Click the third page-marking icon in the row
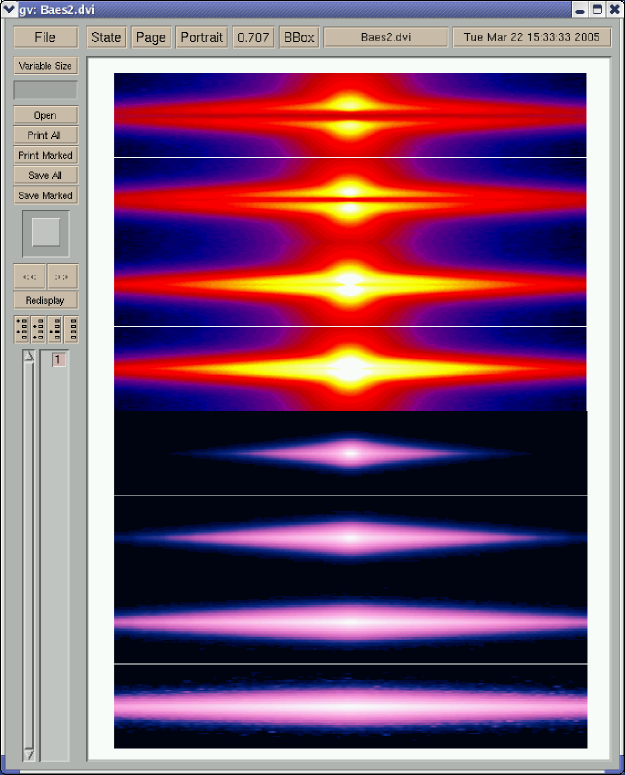The width and height of the screenshot is (625, 775). 55,329
